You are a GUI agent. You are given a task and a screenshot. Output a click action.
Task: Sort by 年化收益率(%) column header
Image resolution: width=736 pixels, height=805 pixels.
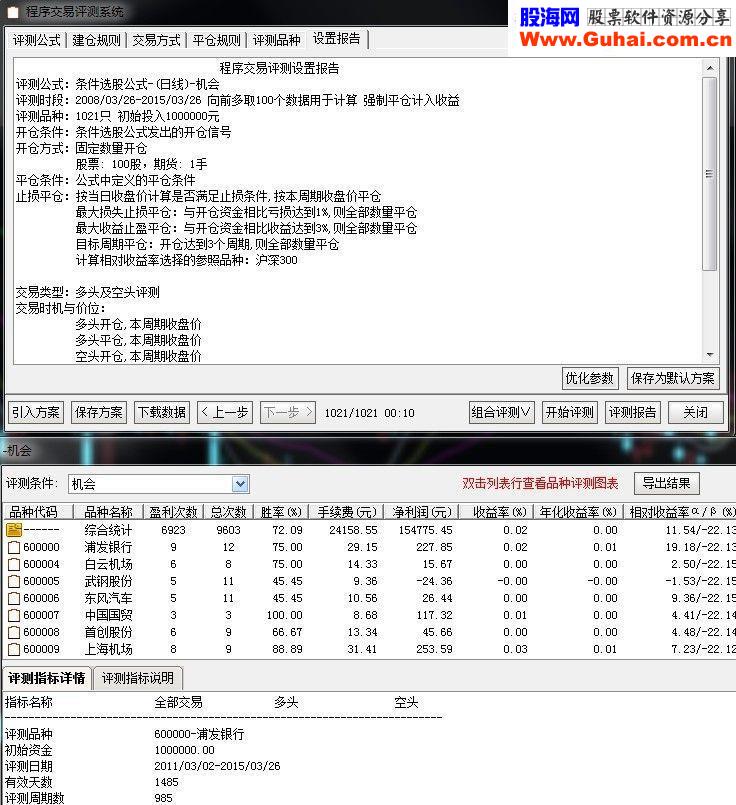(578, 512)
